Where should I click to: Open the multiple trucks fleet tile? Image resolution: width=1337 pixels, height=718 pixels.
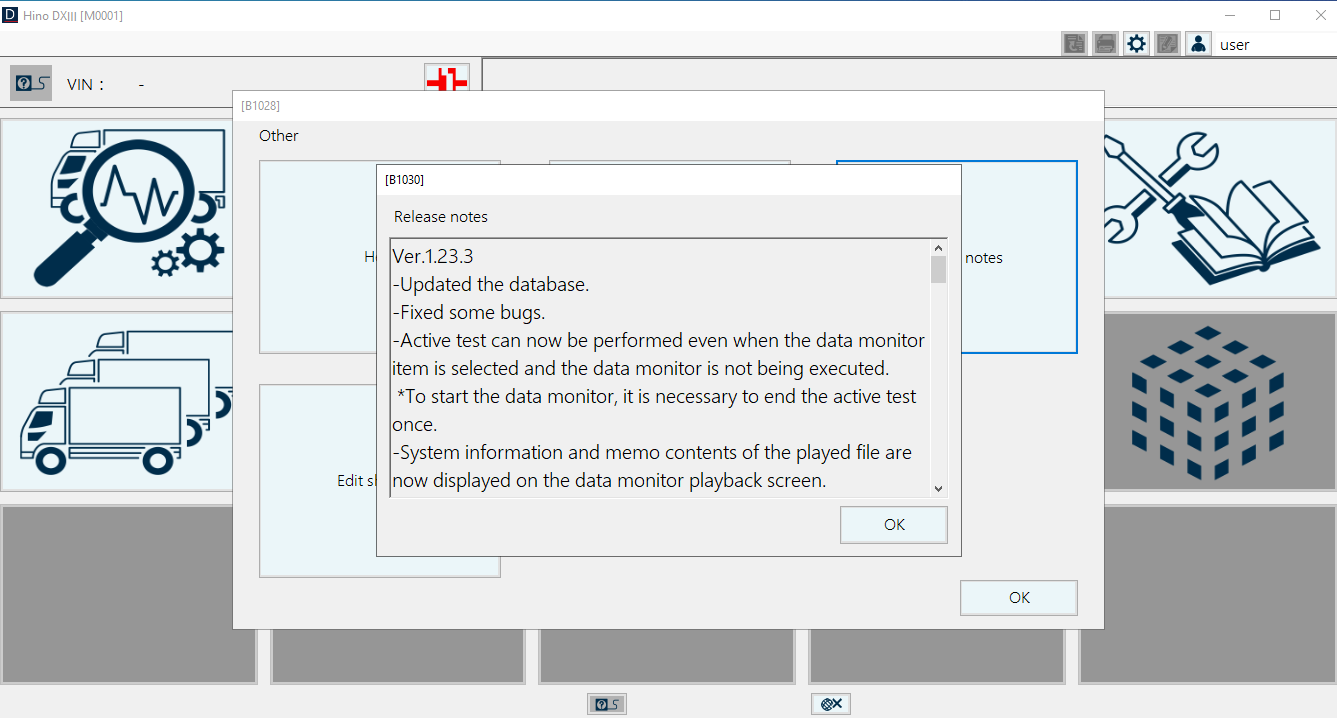(116, 402)
